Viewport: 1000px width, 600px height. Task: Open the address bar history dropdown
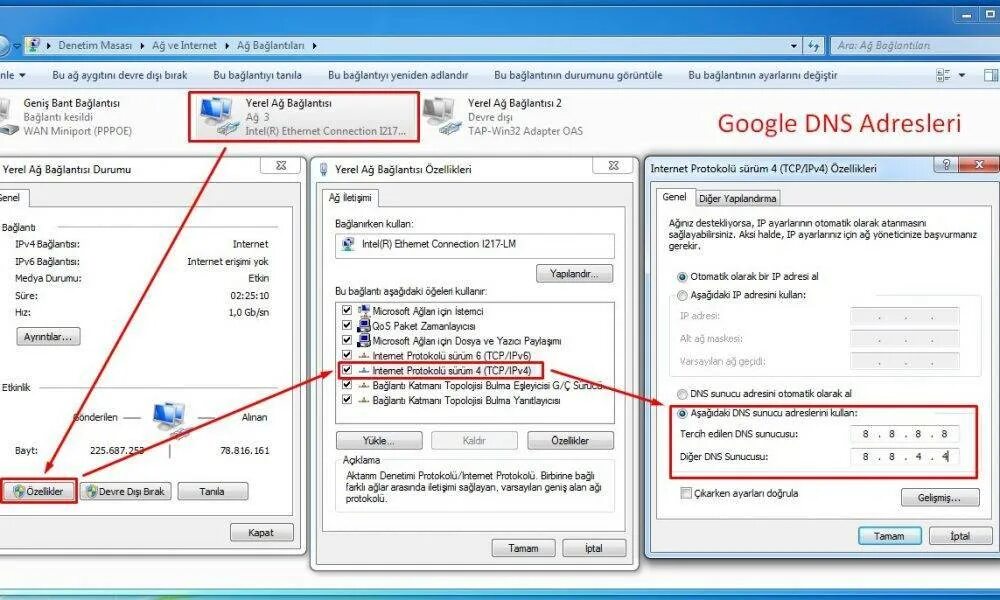click(x=793, y=46)
